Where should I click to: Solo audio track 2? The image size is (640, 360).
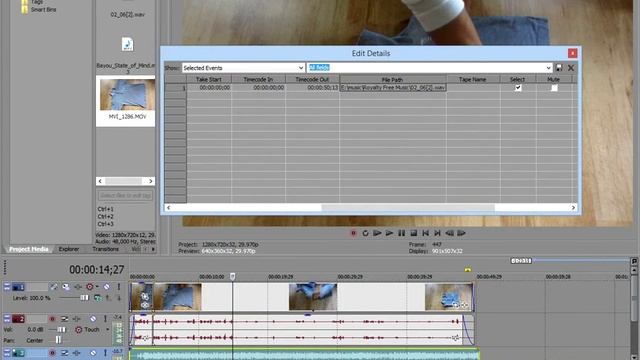105,318
